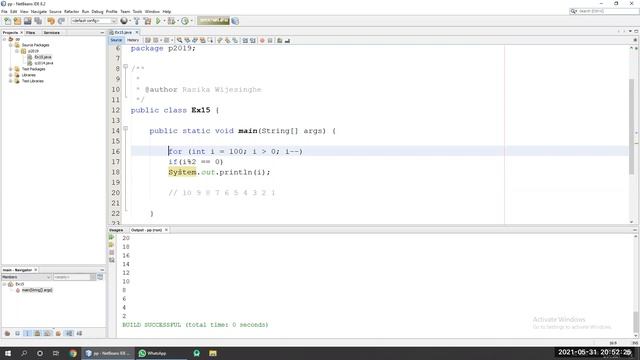Open the Run Project dropdown arrow
The height and width of the screenshot is (360, 640).
point(164,21)
